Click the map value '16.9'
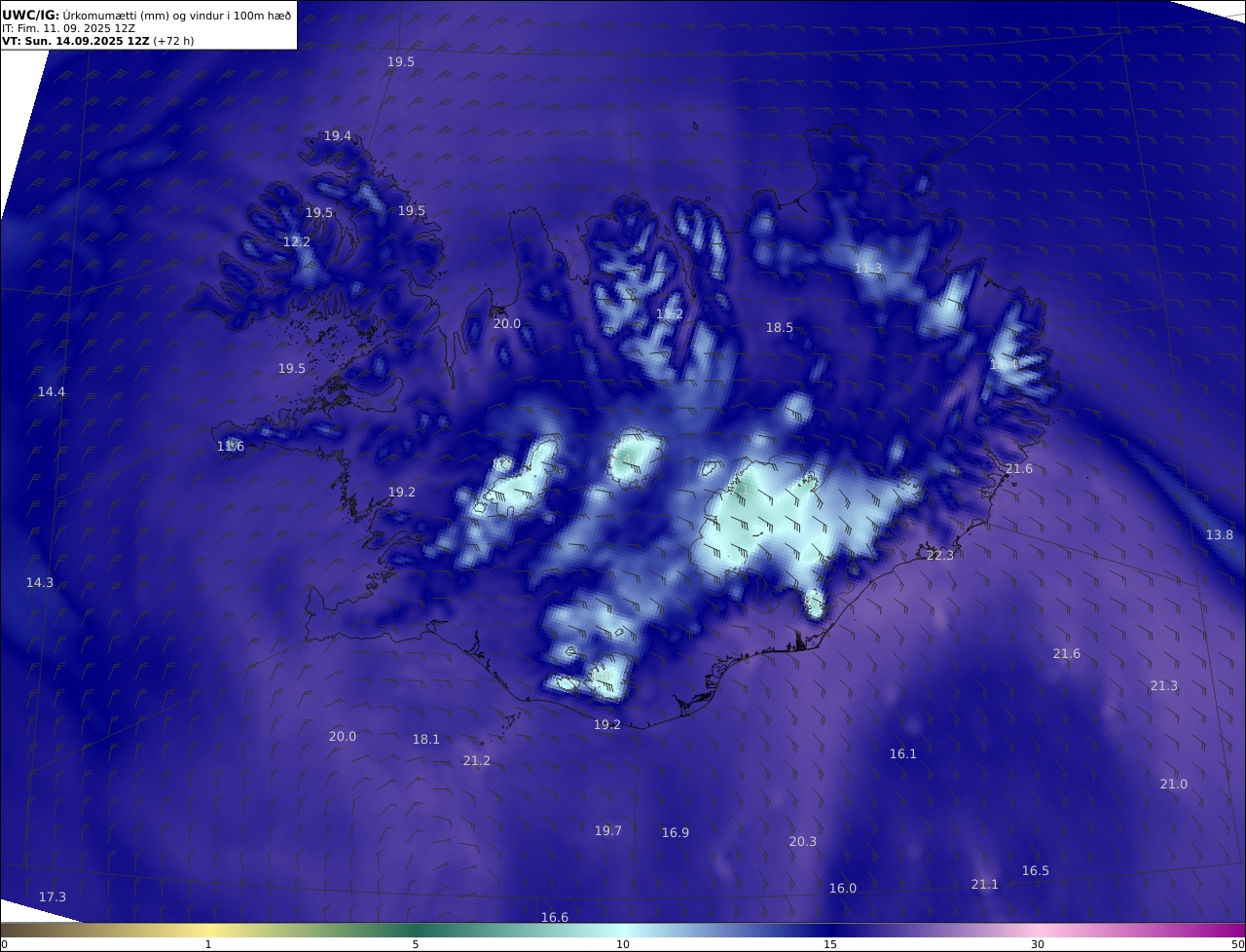This screenshot has width=1246, height=952. (676, 833)
